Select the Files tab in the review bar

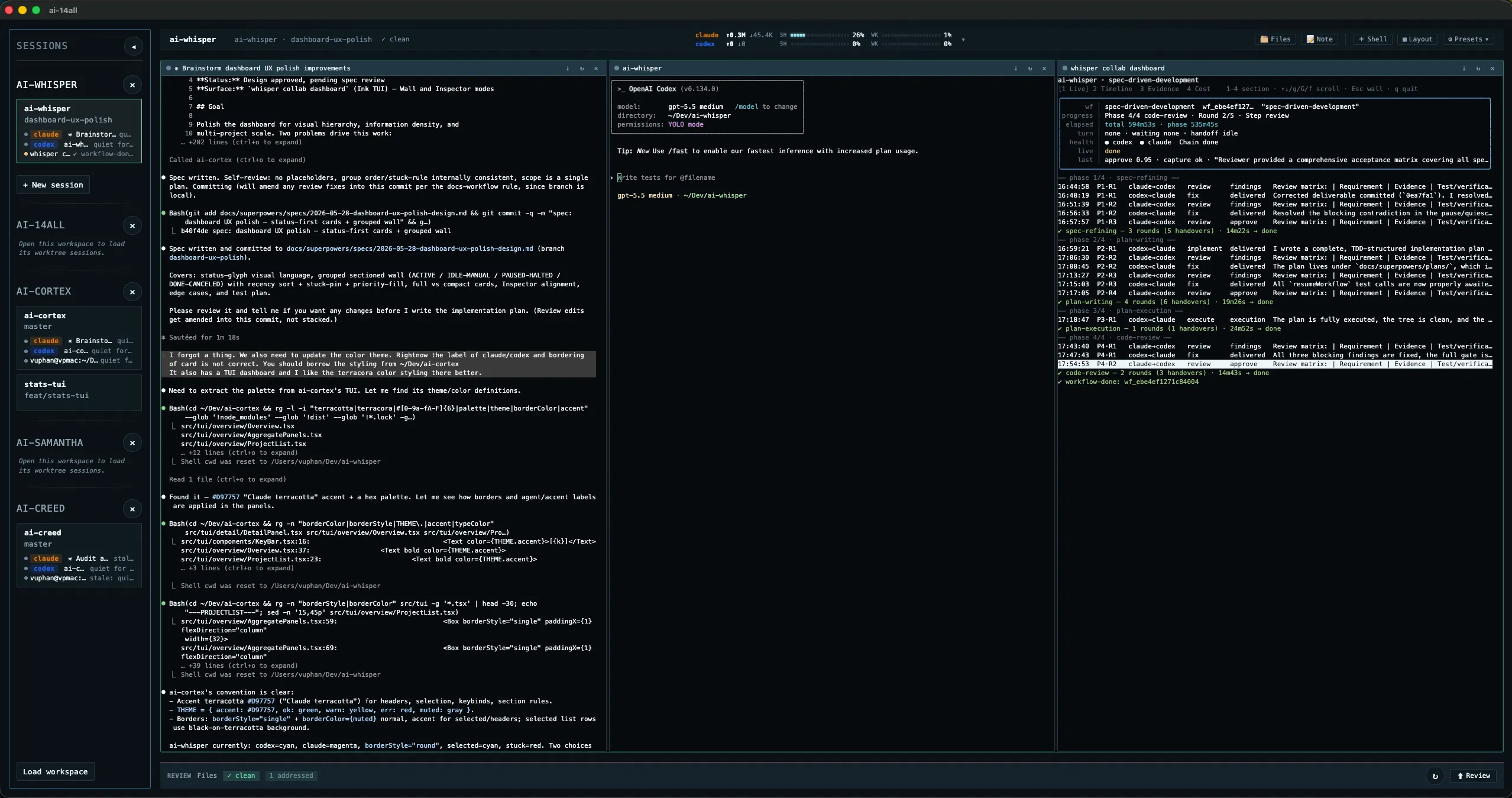point(207,776)
